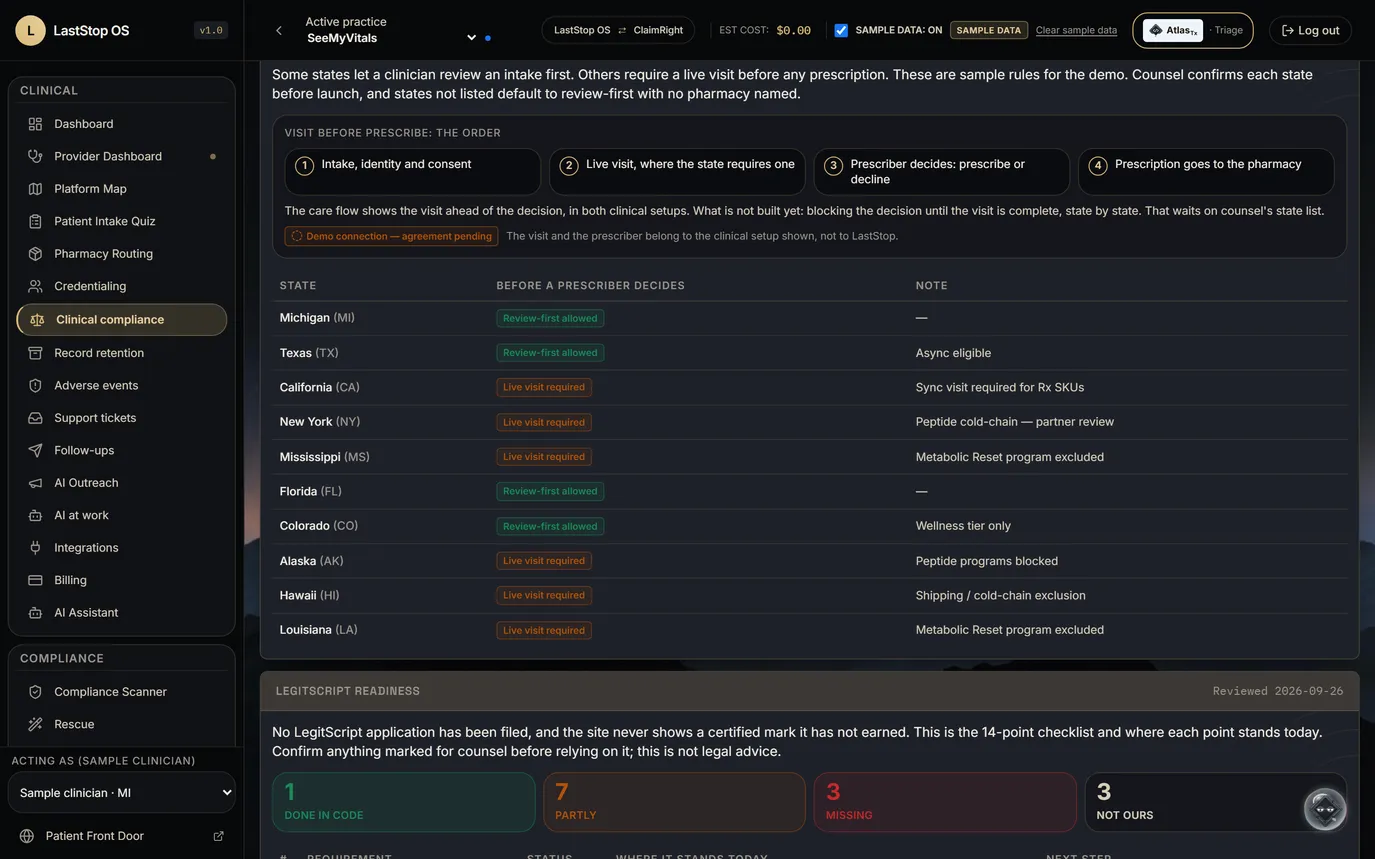
Task: Click the 3 Missing summary card
Action: [x=945, y=802]
